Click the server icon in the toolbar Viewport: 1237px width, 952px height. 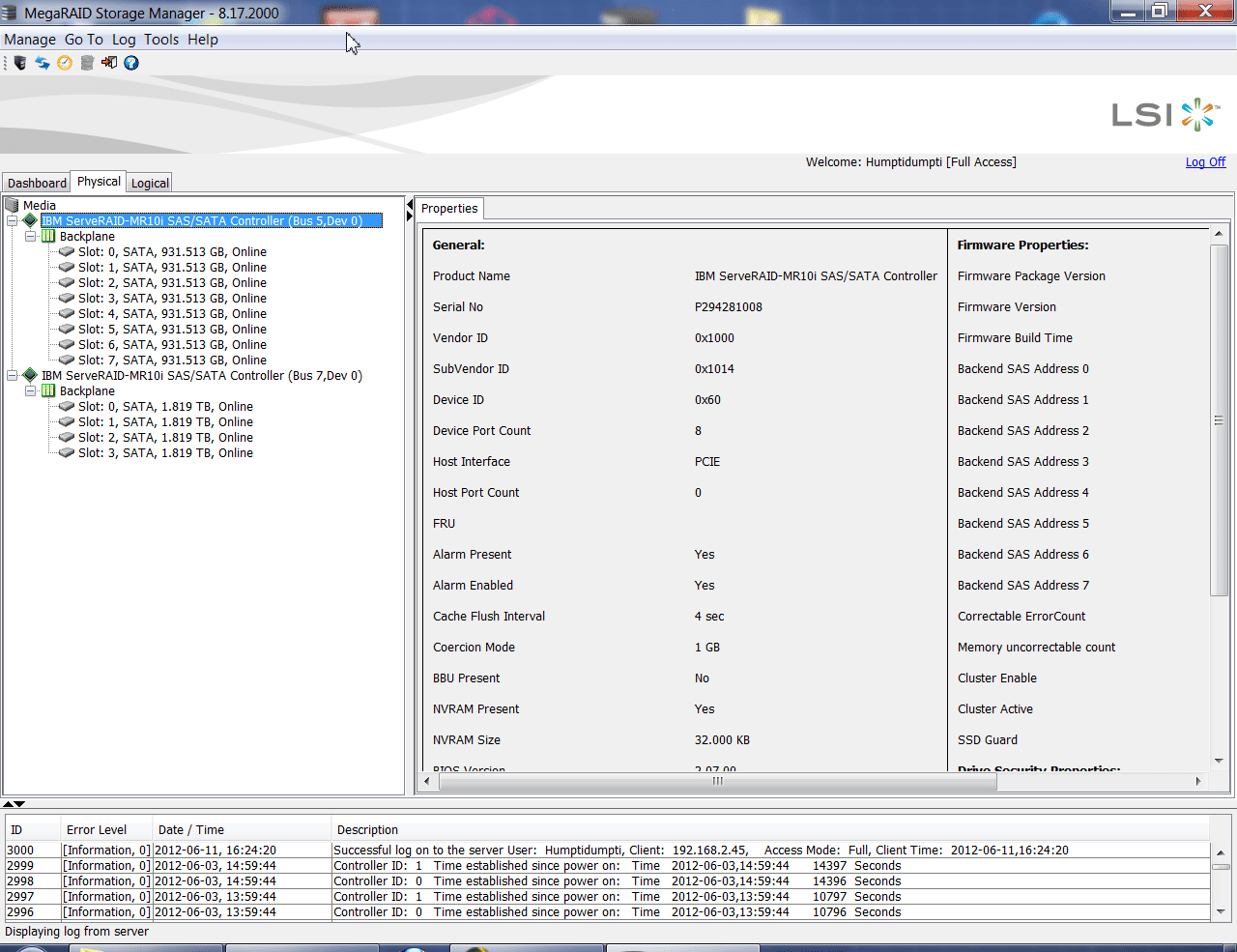(x=19, y=63)
